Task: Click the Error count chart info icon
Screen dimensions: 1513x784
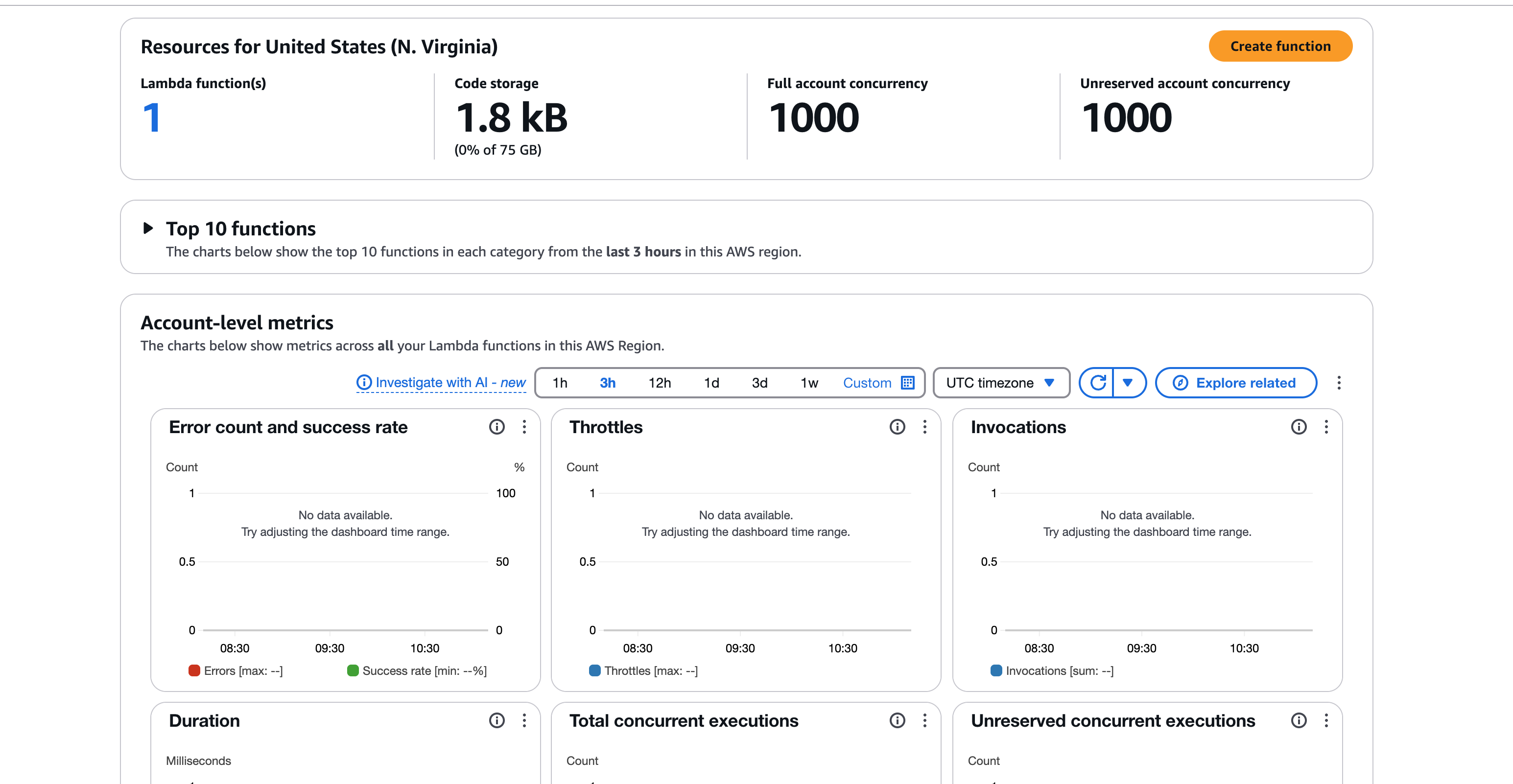Action: [x=496, y=427]
